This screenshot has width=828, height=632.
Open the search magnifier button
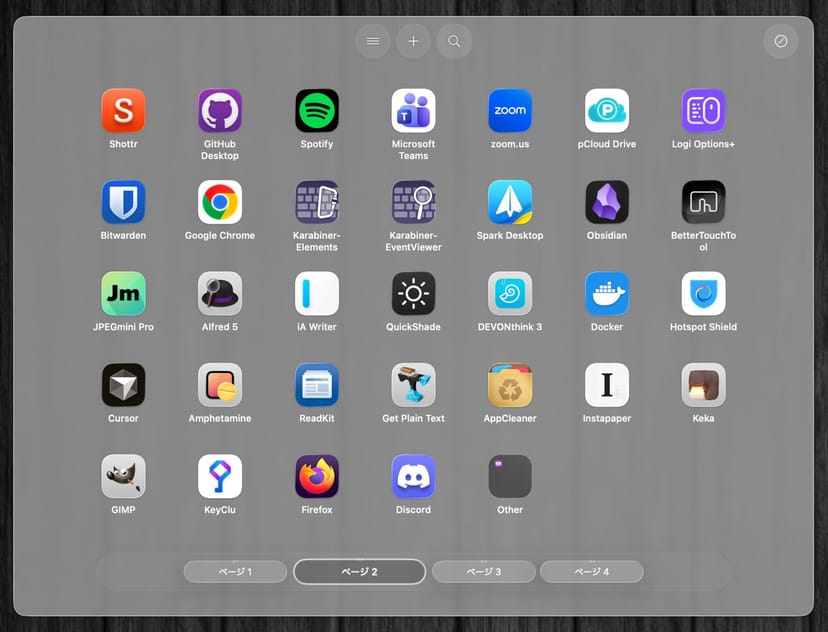click(x=454, y=41)
